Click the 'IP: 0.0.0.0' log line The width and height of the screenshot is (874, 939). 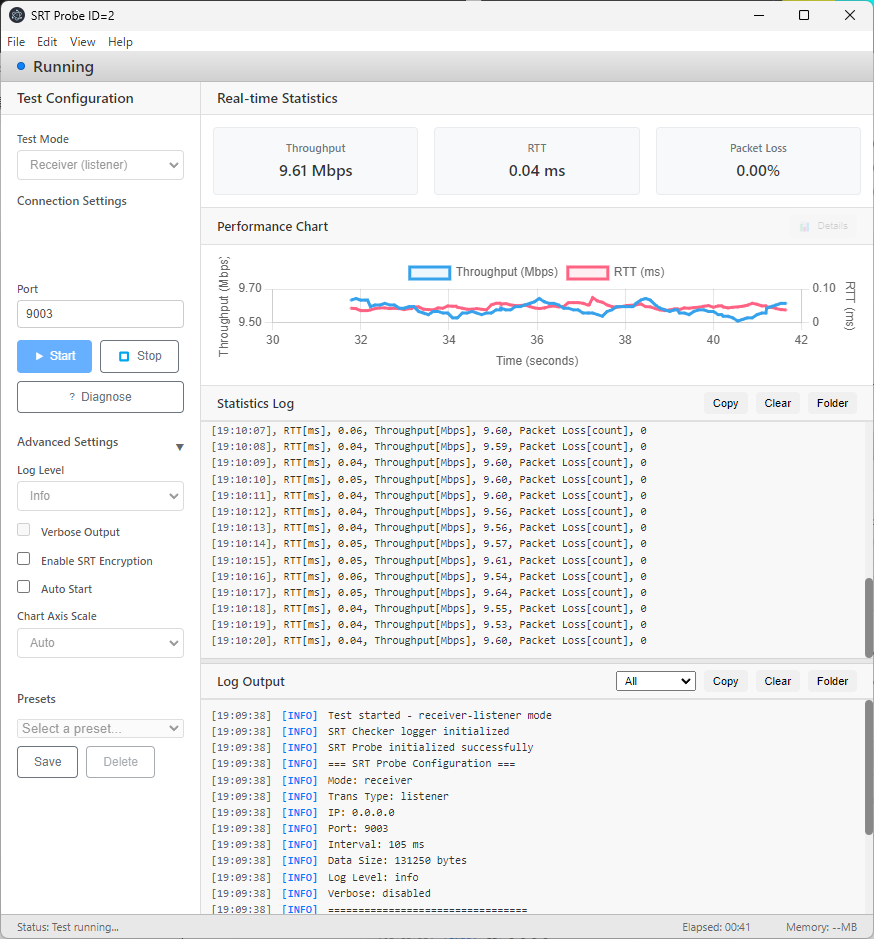pos(303,813)
